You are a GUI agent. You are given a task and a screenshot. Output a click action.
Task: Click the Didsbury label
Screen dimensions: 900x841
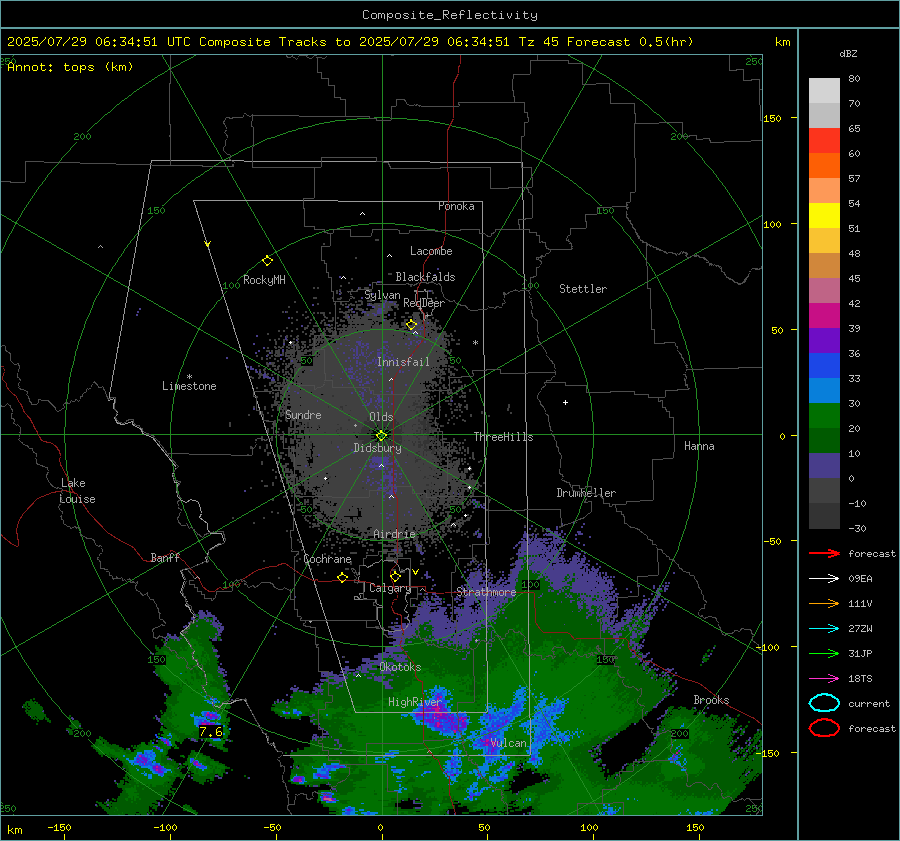click(x=377, y=448)
